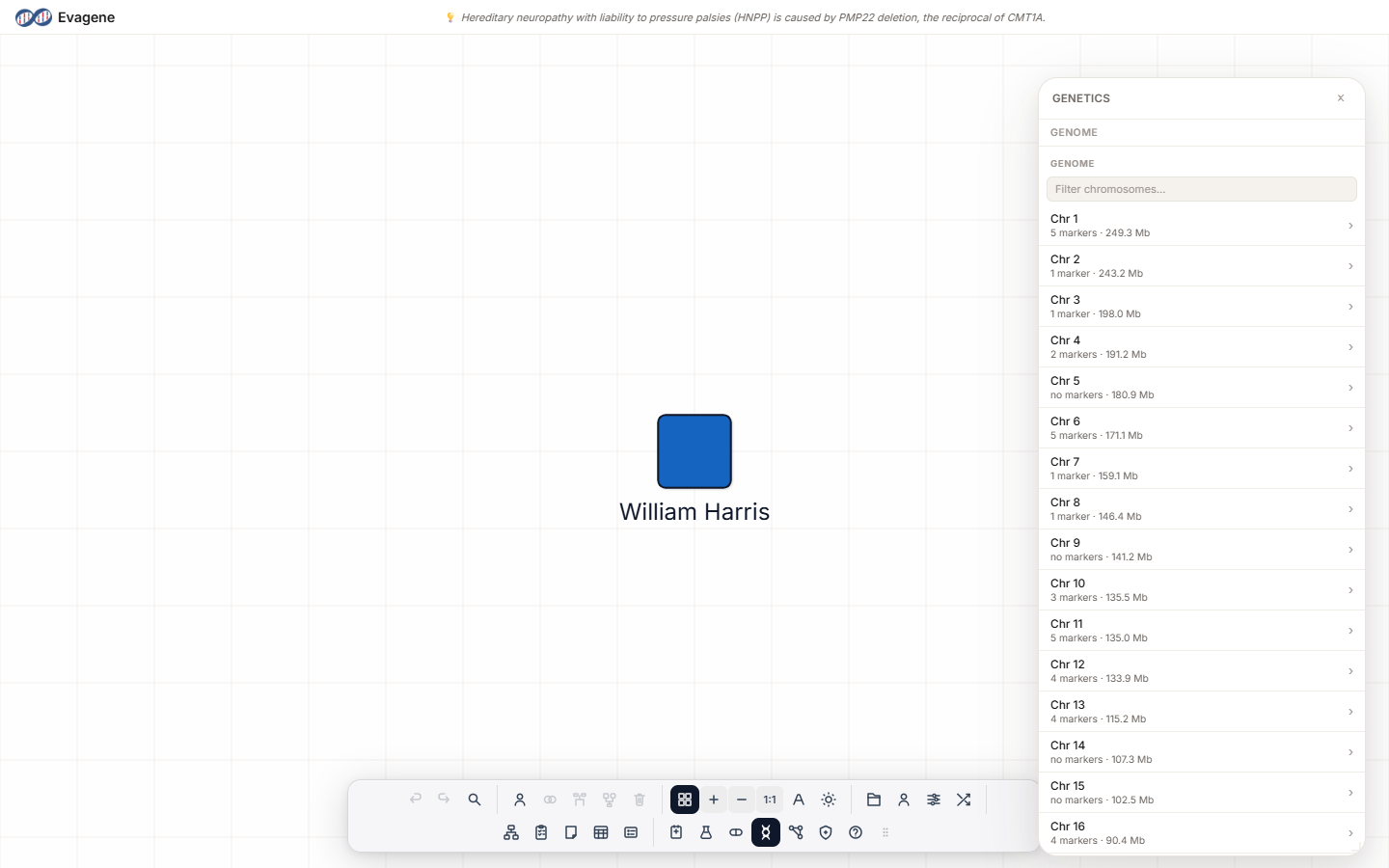Click the lab flask icon
This screenshot has width=1389, height=868.
706,832
